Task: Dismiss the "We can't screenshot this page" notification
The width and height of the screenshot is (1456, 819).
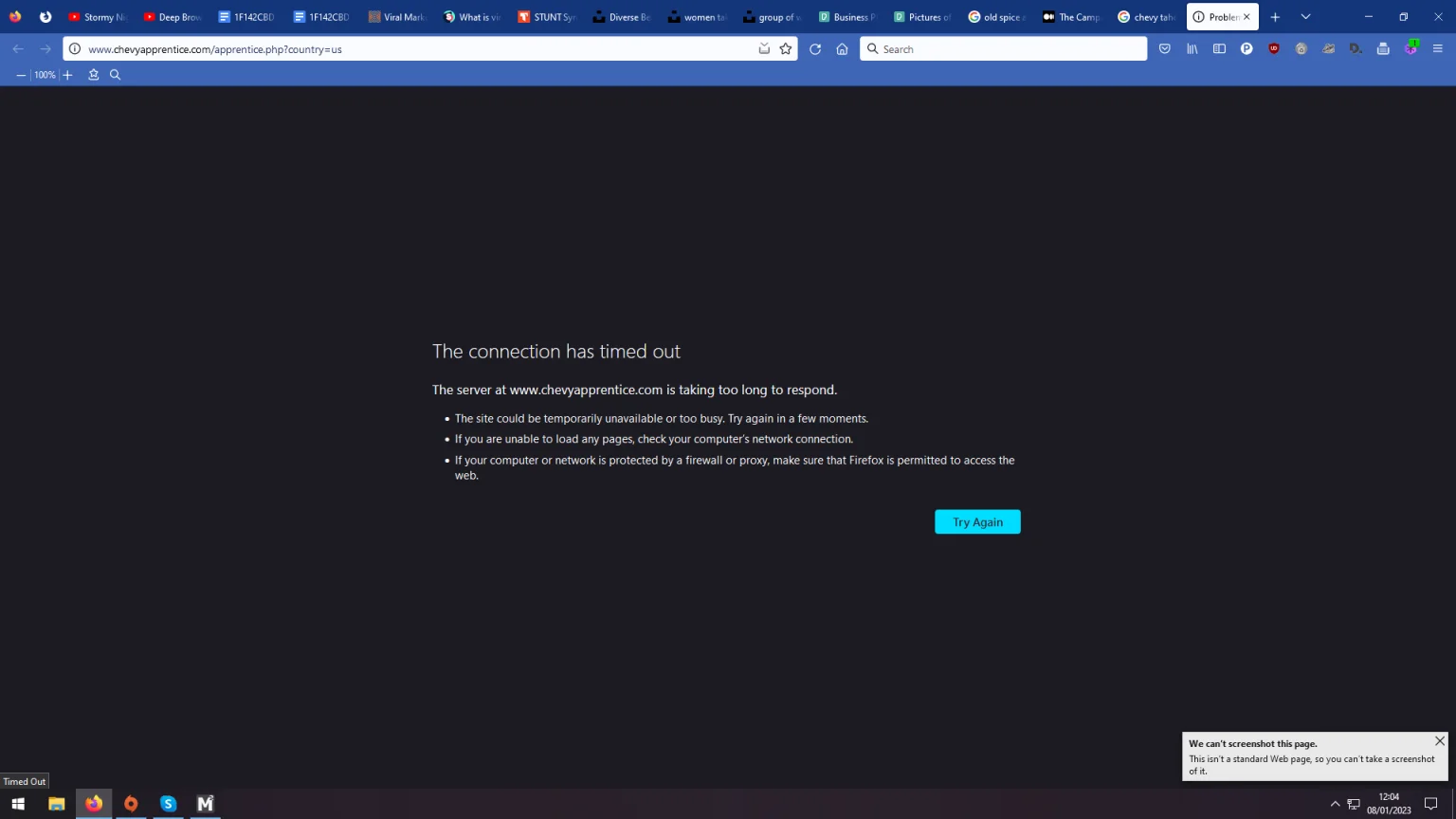Action: point(1440,741)
